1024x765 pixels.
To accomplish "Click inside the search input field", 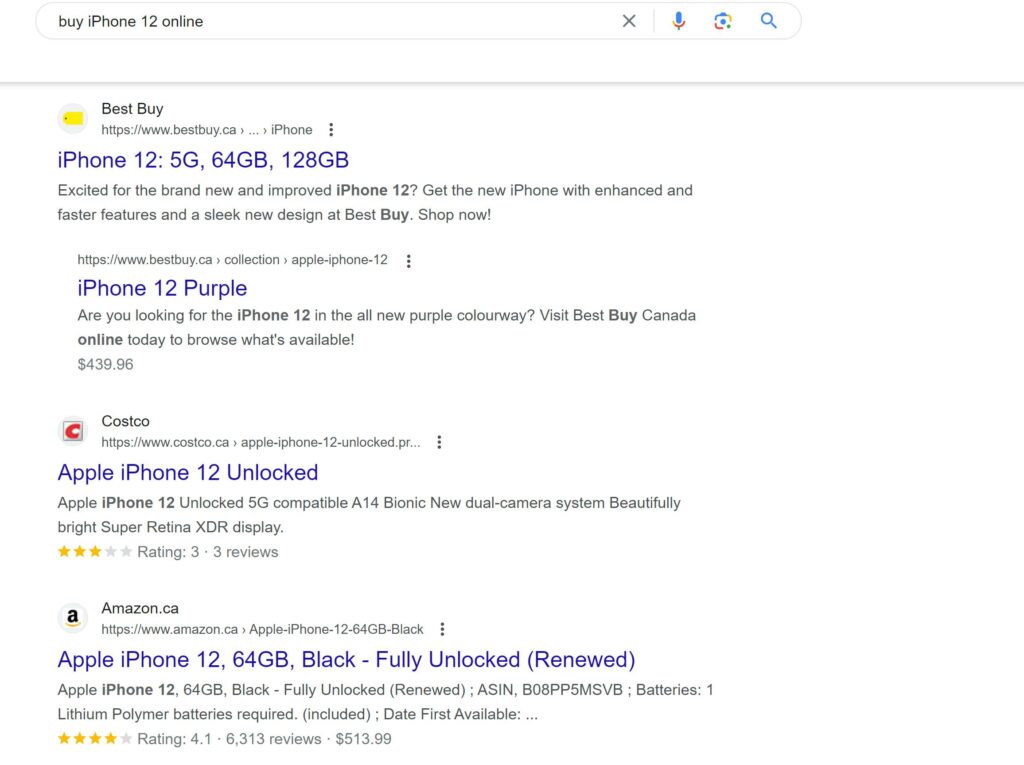I will click(300, 20).
